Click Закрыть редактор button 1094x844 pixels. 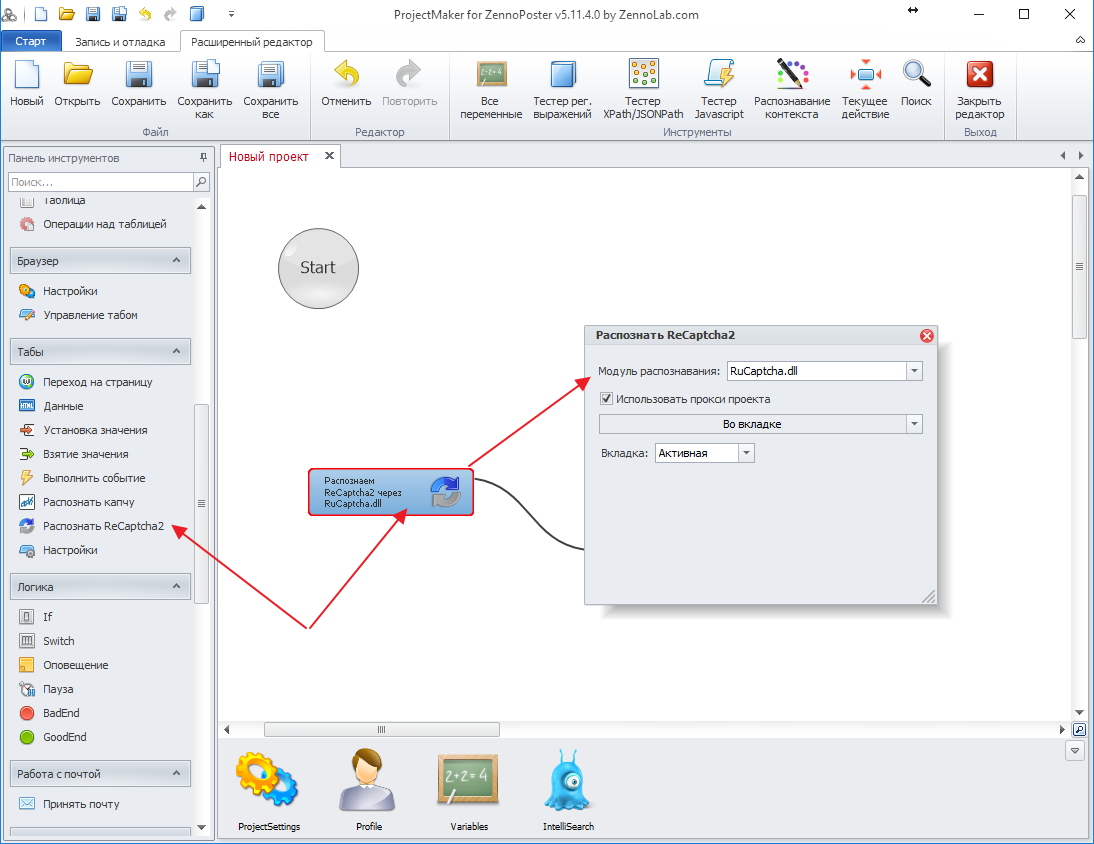pyautogui.click(x=979, y=88)
